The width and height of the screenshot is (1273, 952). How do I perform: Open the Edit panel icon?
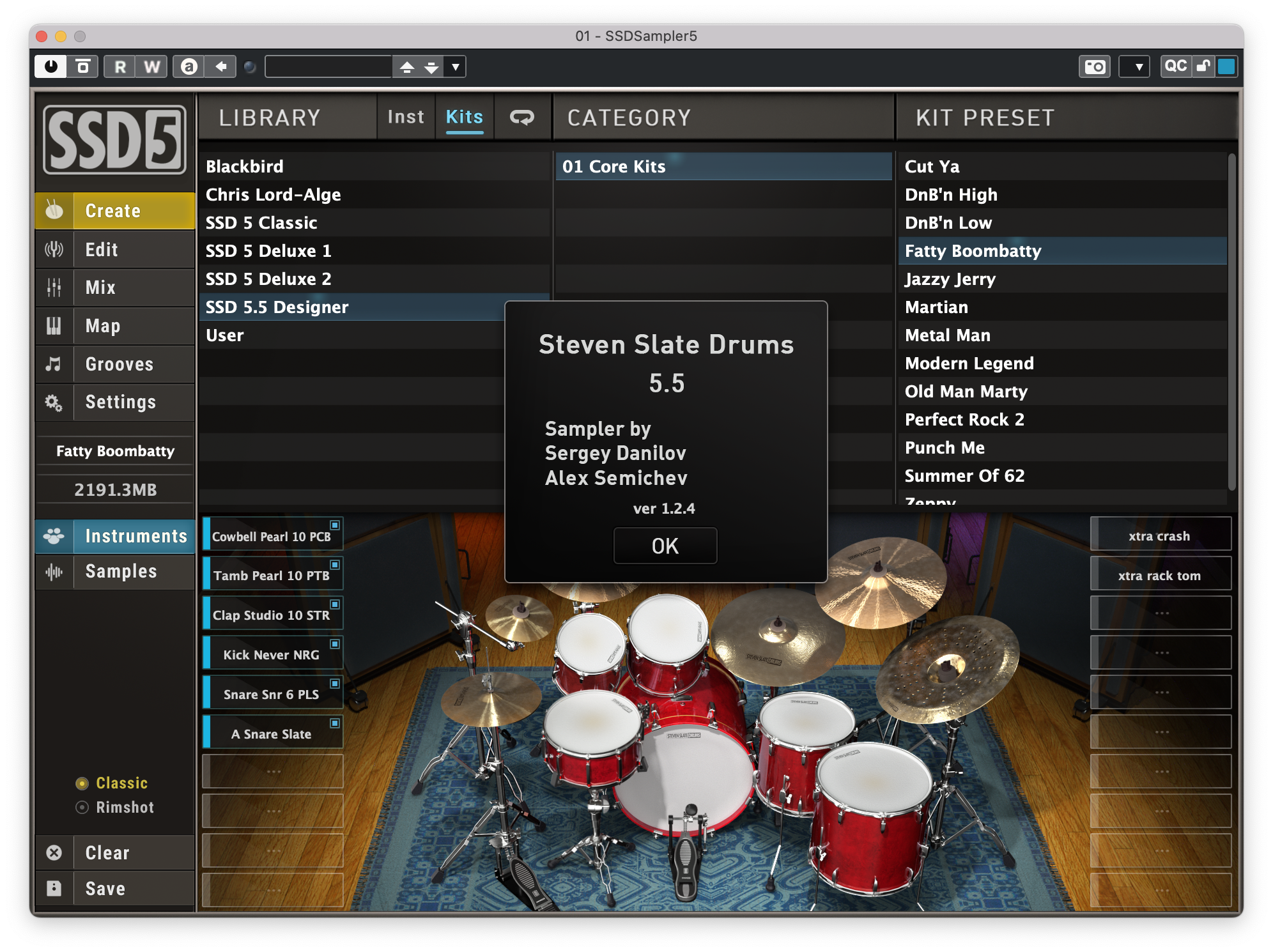coord(54,249)
